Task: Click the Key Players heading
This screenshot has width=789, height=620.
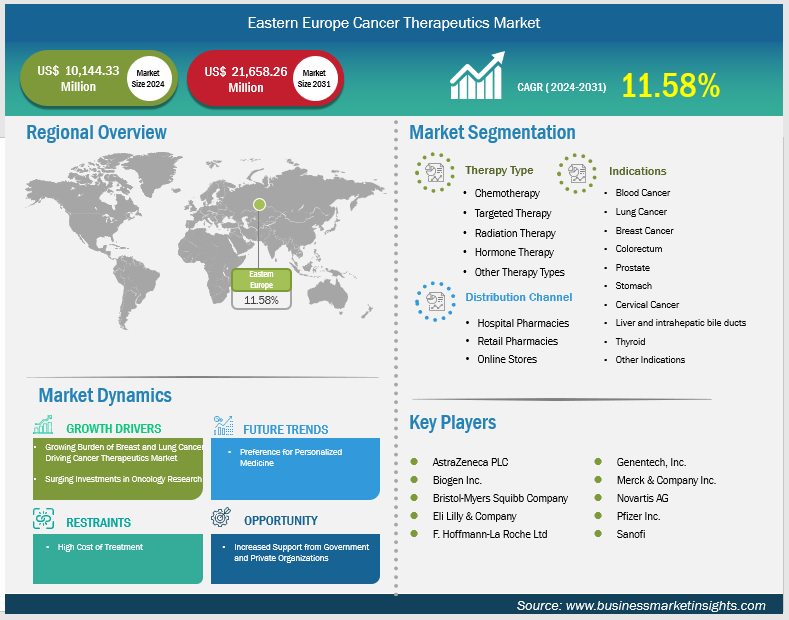Action: [452, 422]
